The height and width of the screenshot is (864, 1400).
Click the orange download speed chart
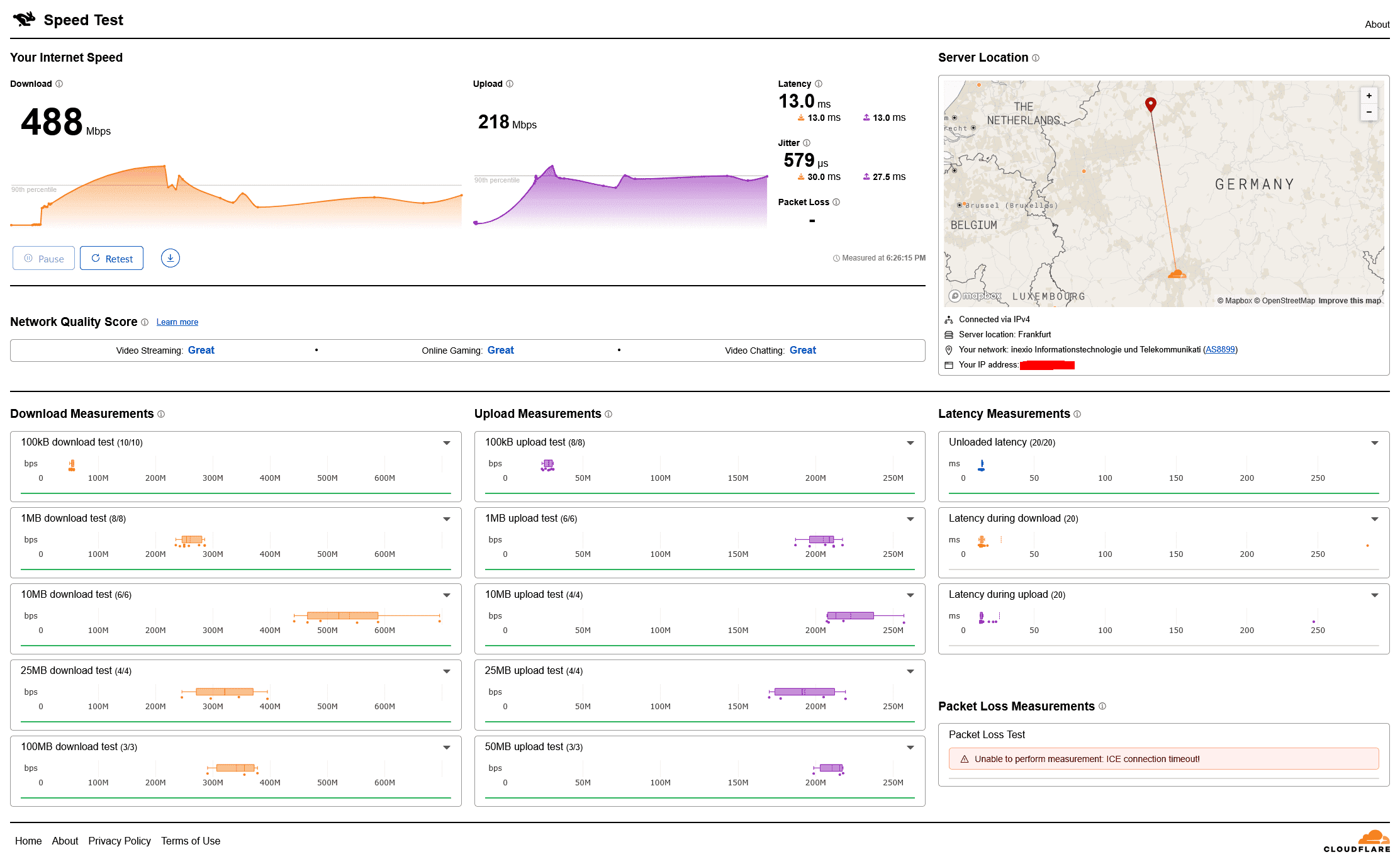pyautogui.click(x=236, y=195)
